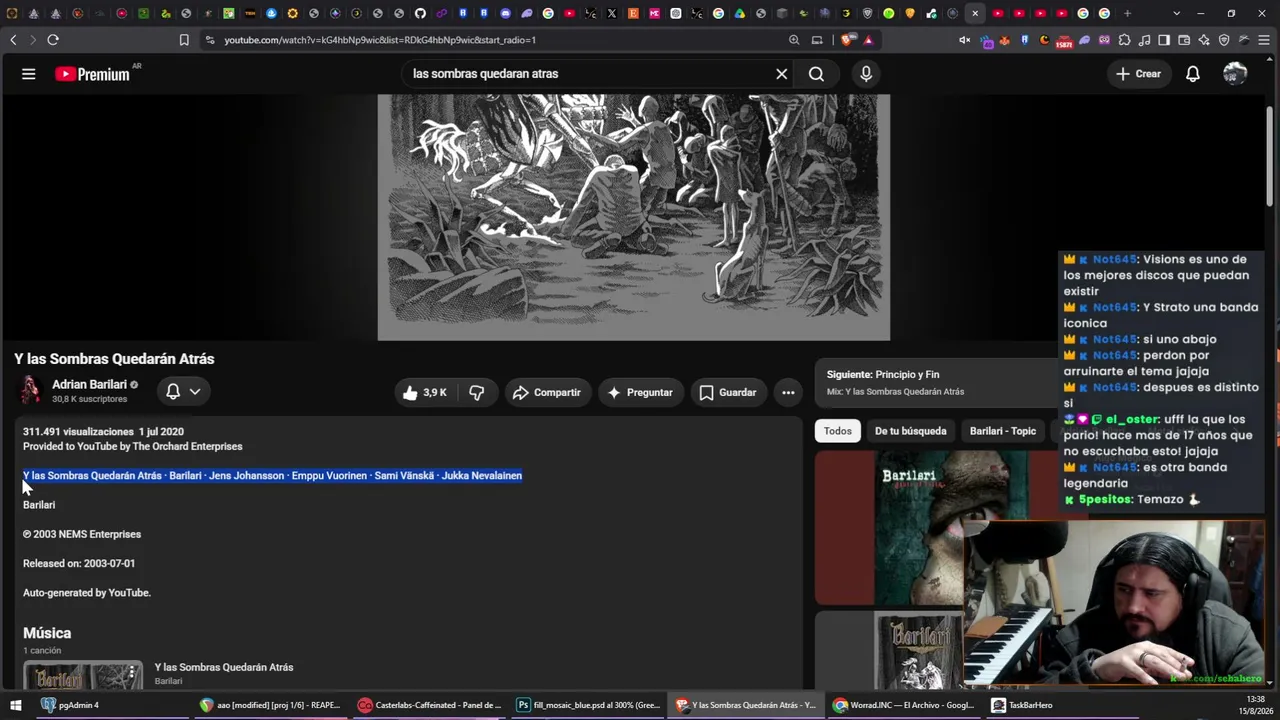This screenshot has height=720, width=1280.
Task: Select the 'De tu búsqueda' chip
Action: pos(910,431)
